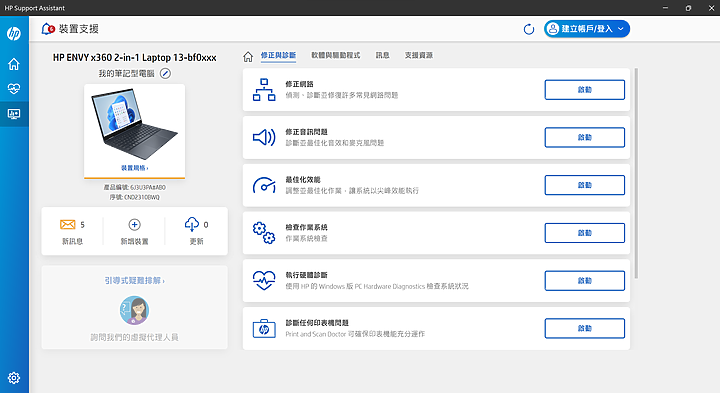The width and height of the screenshot is (720, 393).
Task: Switch to 修正與診斷 tab
Action: (x=278, y=56)
